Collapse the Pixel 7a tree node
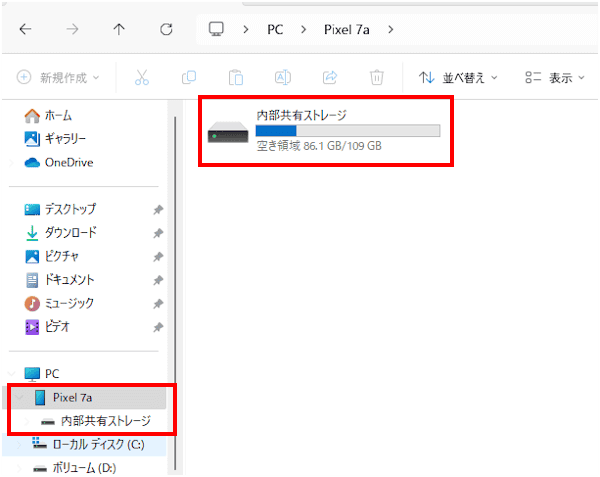The image size is (600, 477). tap(19, 398)
